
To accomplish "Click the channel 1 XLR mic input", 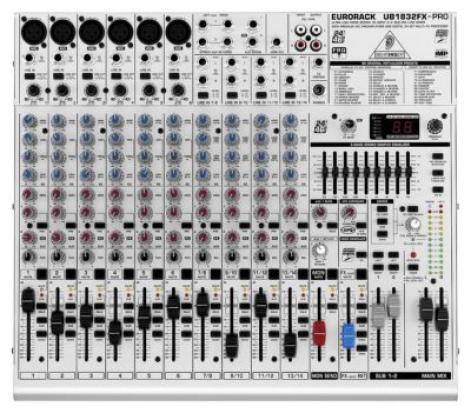I will pyautogui.click(x=34, y=32).
